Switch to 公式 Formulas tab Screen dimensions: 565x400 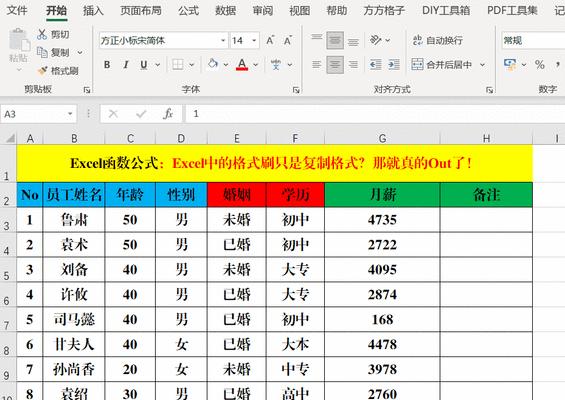(x=188, y=10)
